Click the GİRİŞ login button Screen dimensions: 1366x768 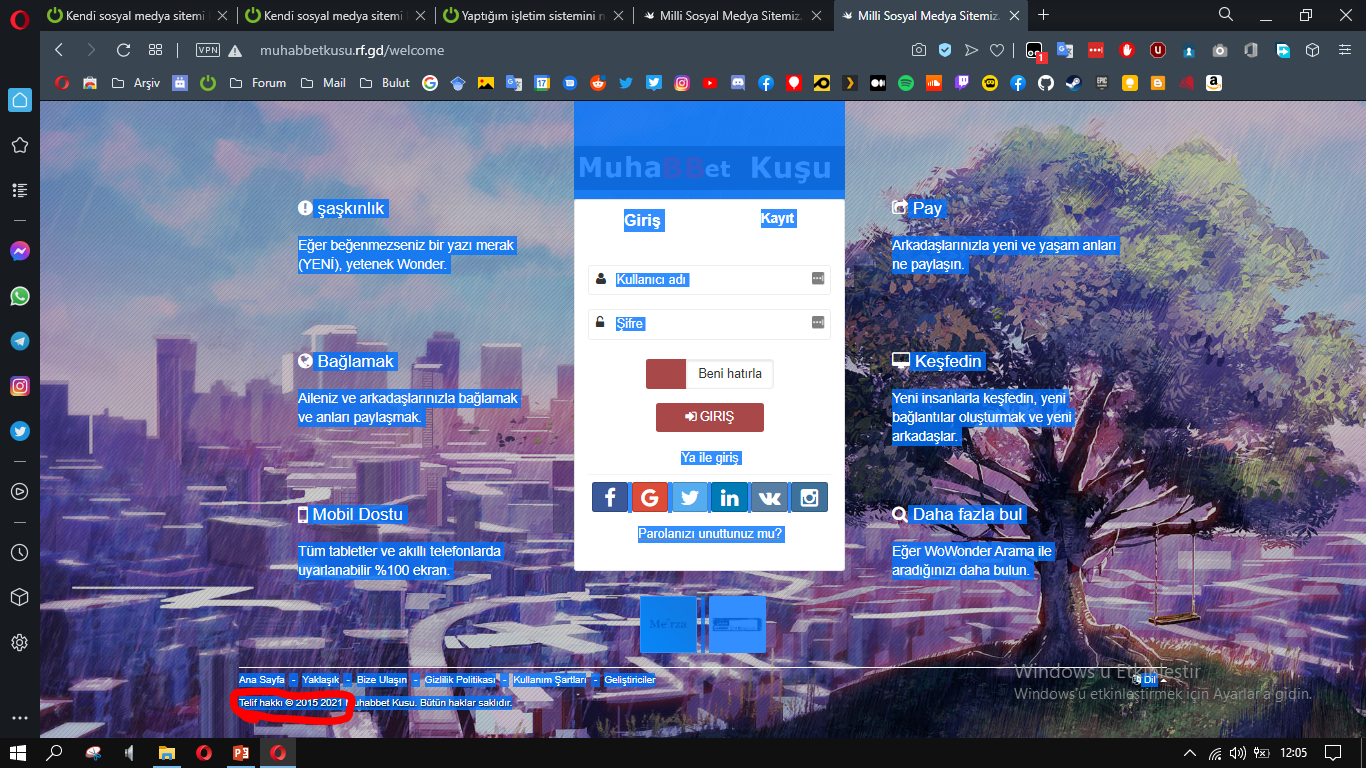click(710, 417)
